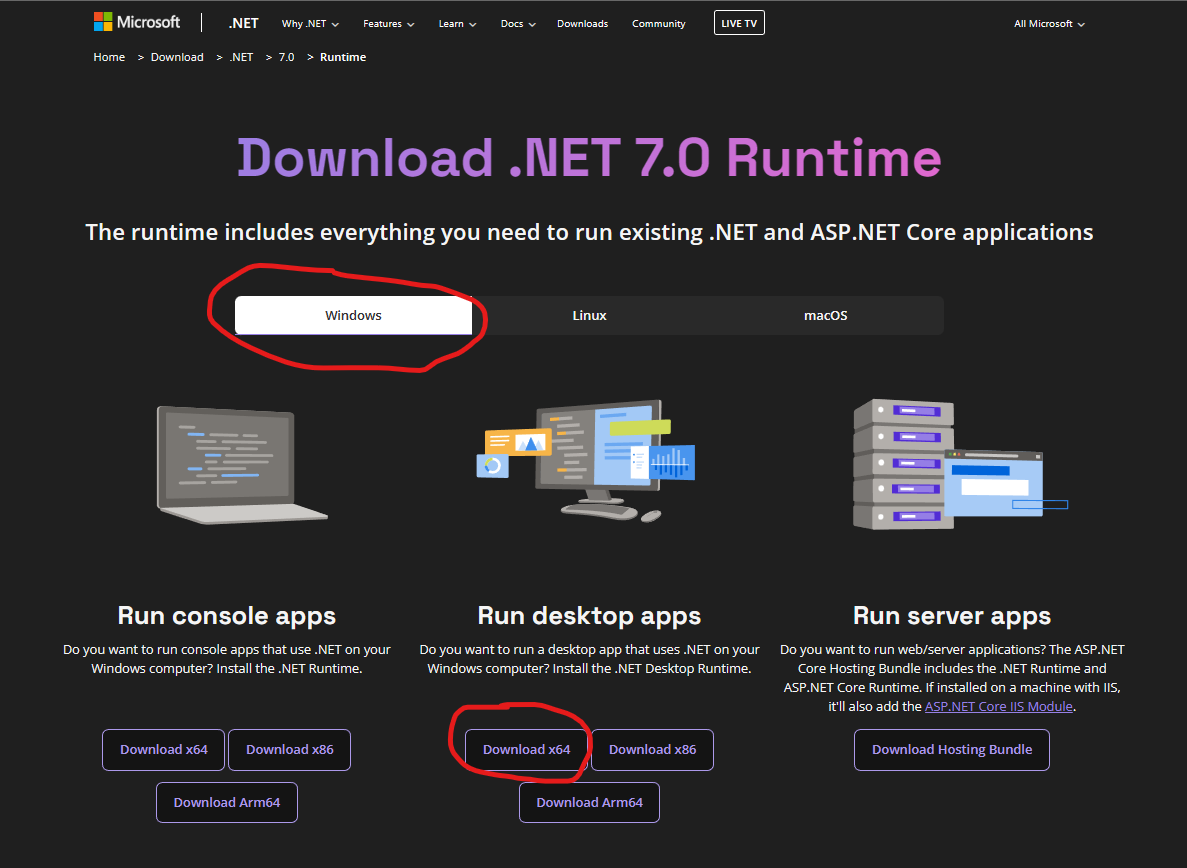Expand the All Microsoft menu
This screenshot has height=868, width=1187.
coord(1049,24)
